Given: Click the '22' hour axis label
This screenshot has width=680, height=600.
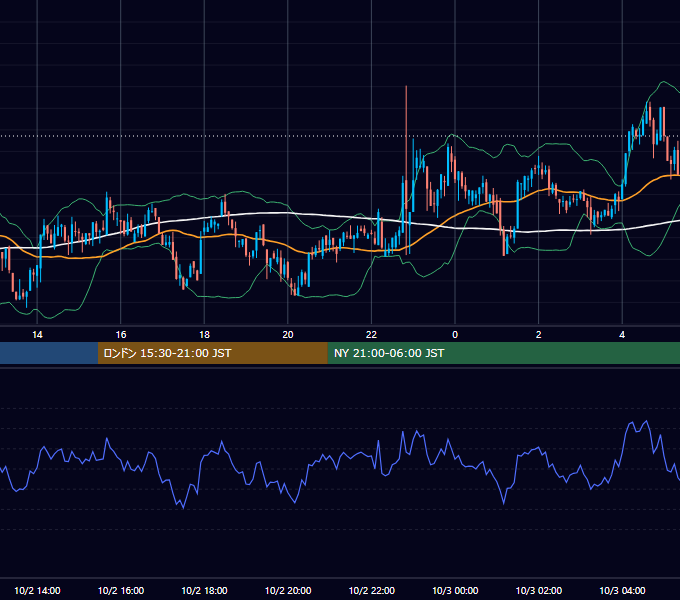Looking at the screenshot, I should [x=371, y=335].
